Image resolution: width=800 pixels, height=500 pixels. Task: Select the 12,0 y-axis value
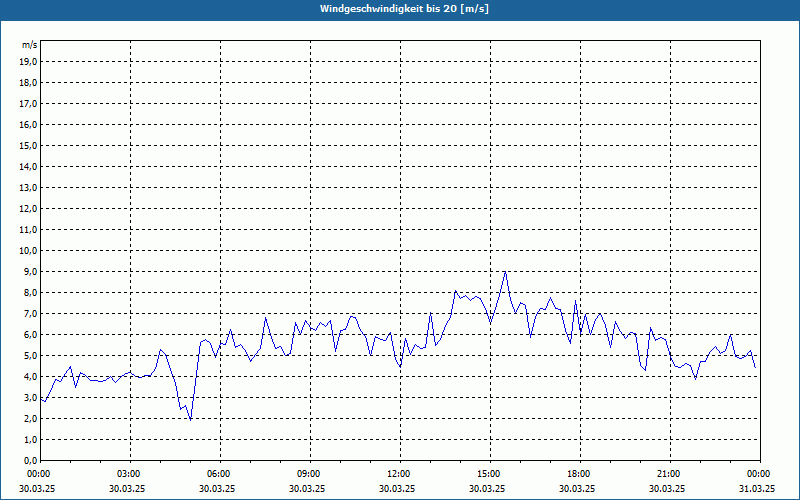point(28,209)
